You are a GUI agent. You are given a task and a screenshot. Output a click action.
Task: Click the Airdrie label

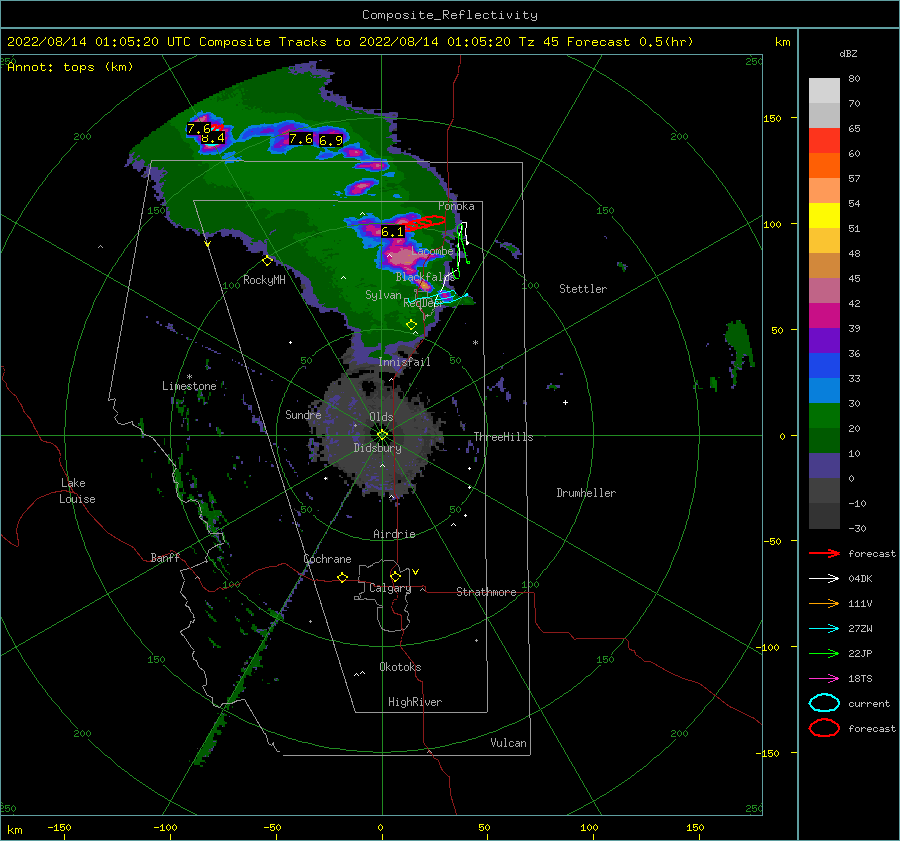(x=394, y=534)
